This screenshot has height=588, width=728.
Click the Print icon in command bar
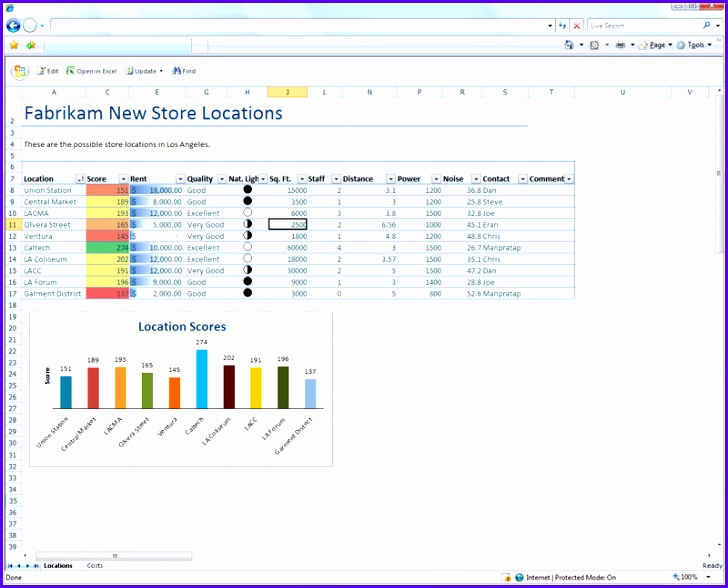pyautogui.click(x=620, y=45)
